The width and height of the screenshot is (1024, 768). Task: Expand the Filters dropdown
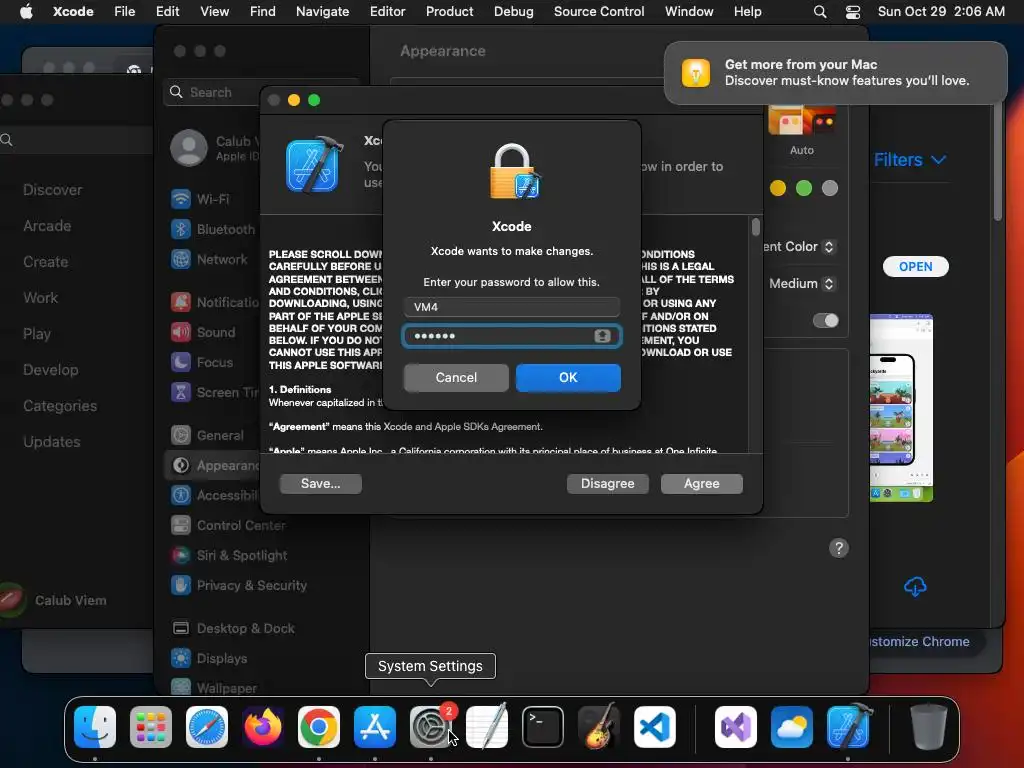tap(910, 160)
